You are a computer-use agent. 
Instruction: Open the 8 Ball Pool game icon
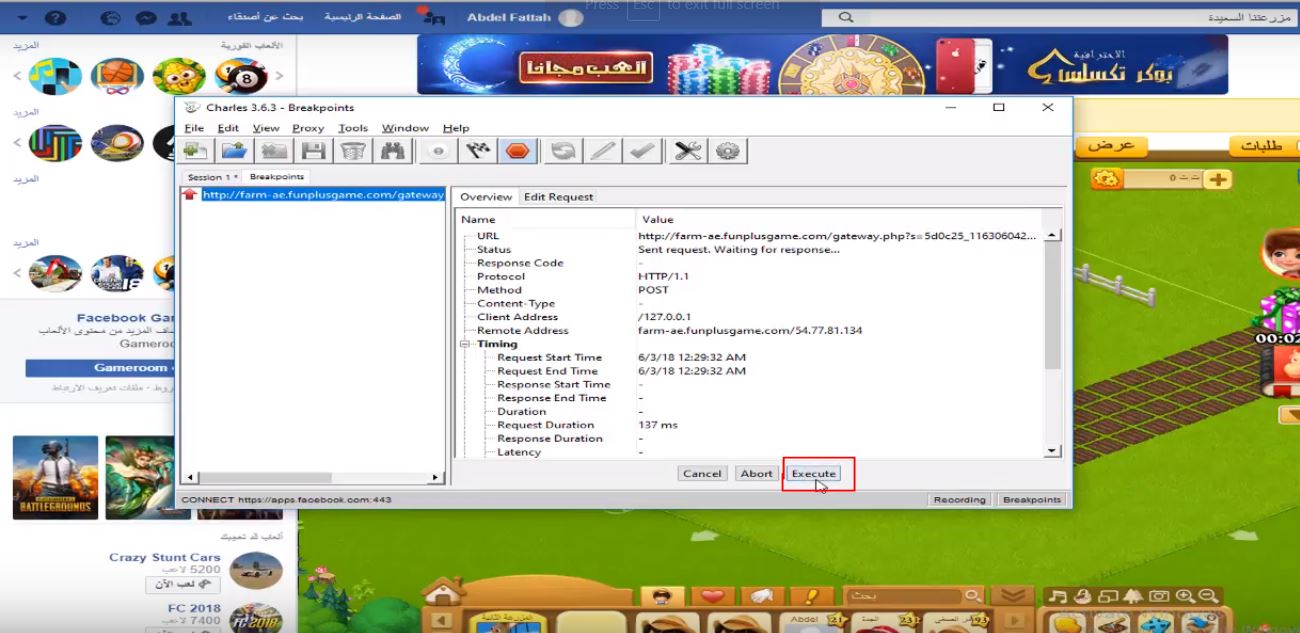pos(241,76)
